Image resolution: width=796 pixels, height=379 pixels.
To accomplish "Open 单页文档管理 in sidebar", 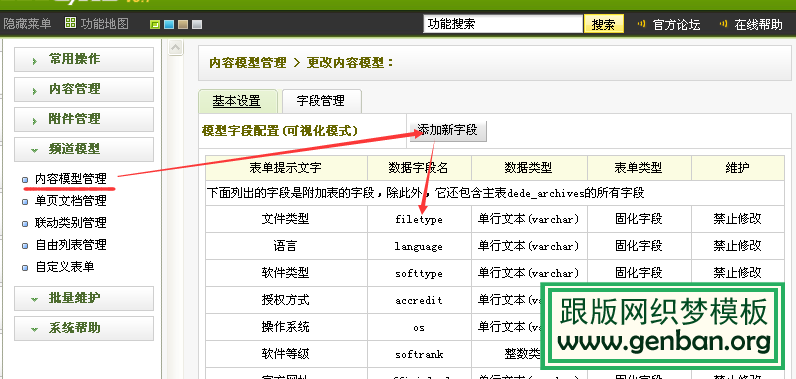I will (71, 201).
